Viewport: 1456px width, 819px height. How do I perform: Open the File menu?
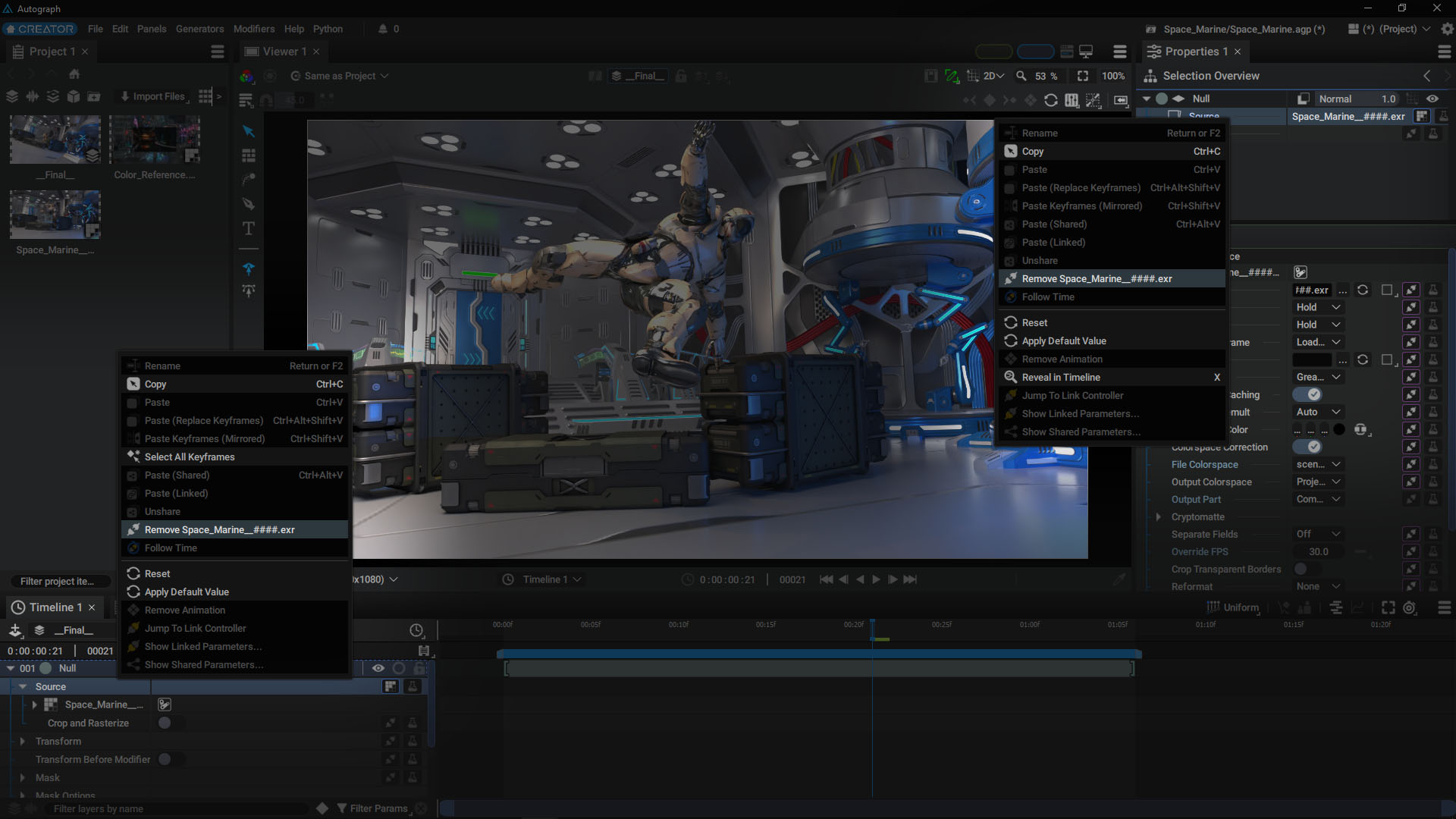click(96, 29)
